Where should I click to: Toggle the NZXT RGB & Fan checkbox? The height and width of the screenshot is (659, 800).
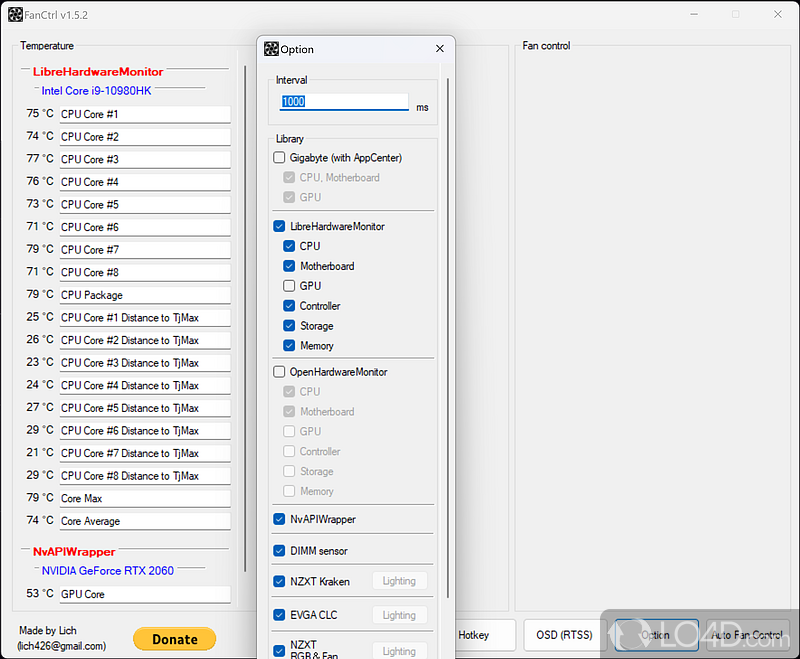[279, 651]
